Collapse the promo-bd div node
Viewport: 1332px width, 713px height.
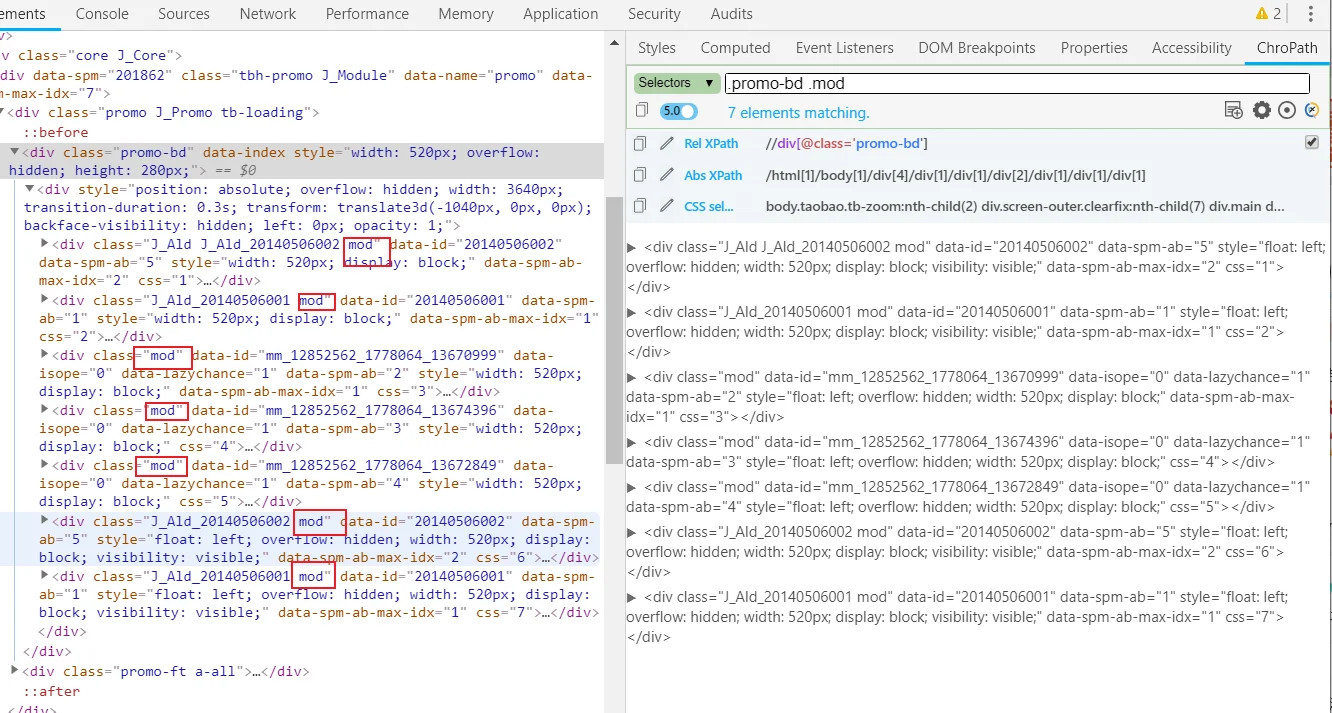(x=14, y=153)
